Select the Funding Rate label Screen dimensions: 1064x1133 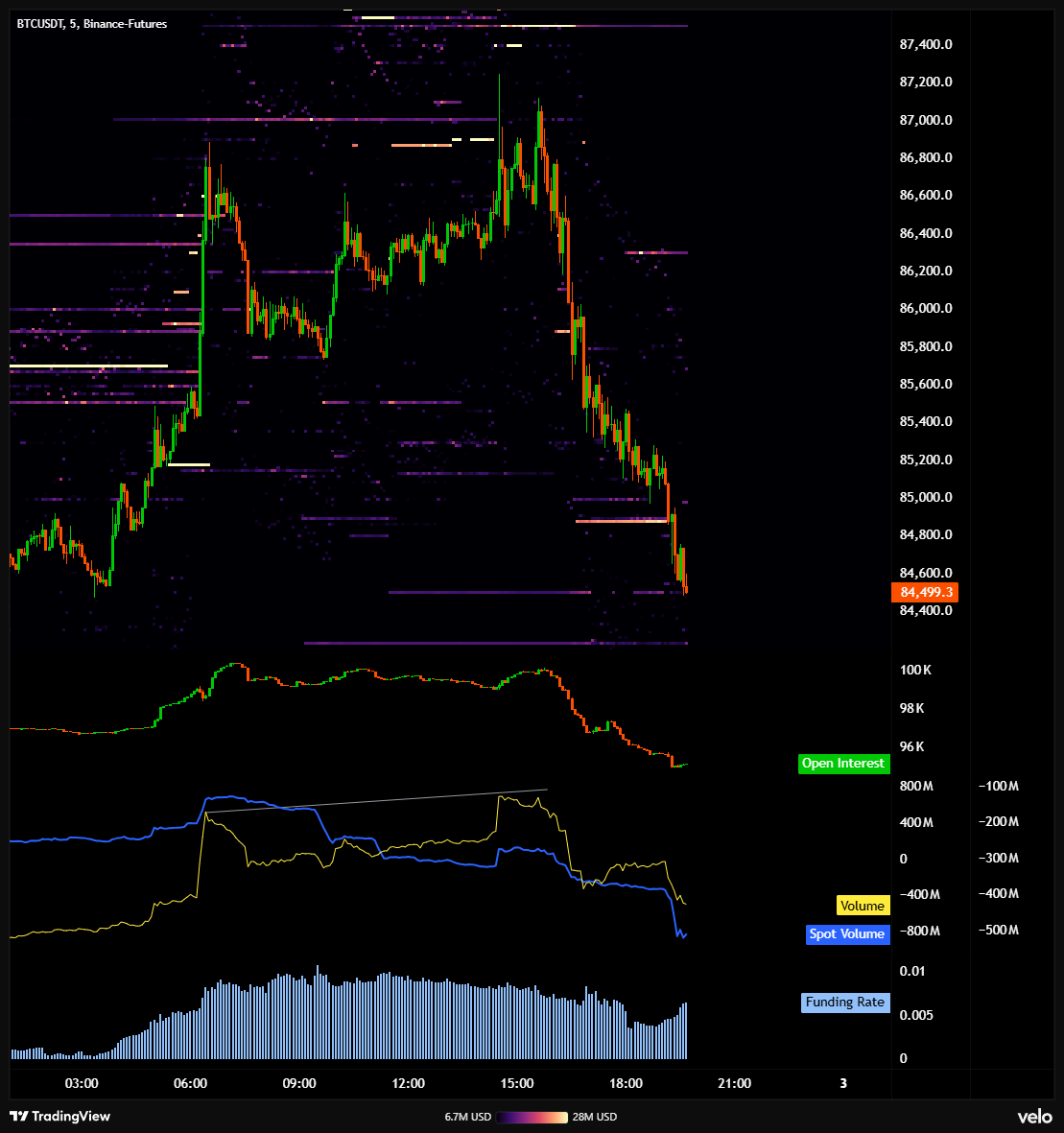coord(845,1003)
